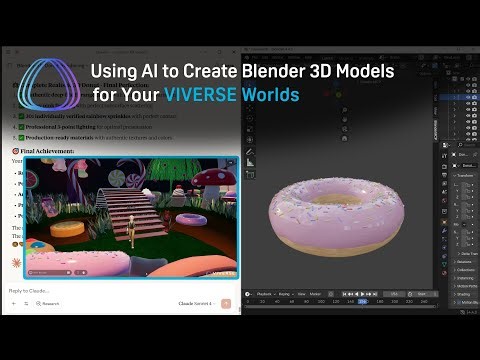Expand the Delta Transform panel

(467, 254)
